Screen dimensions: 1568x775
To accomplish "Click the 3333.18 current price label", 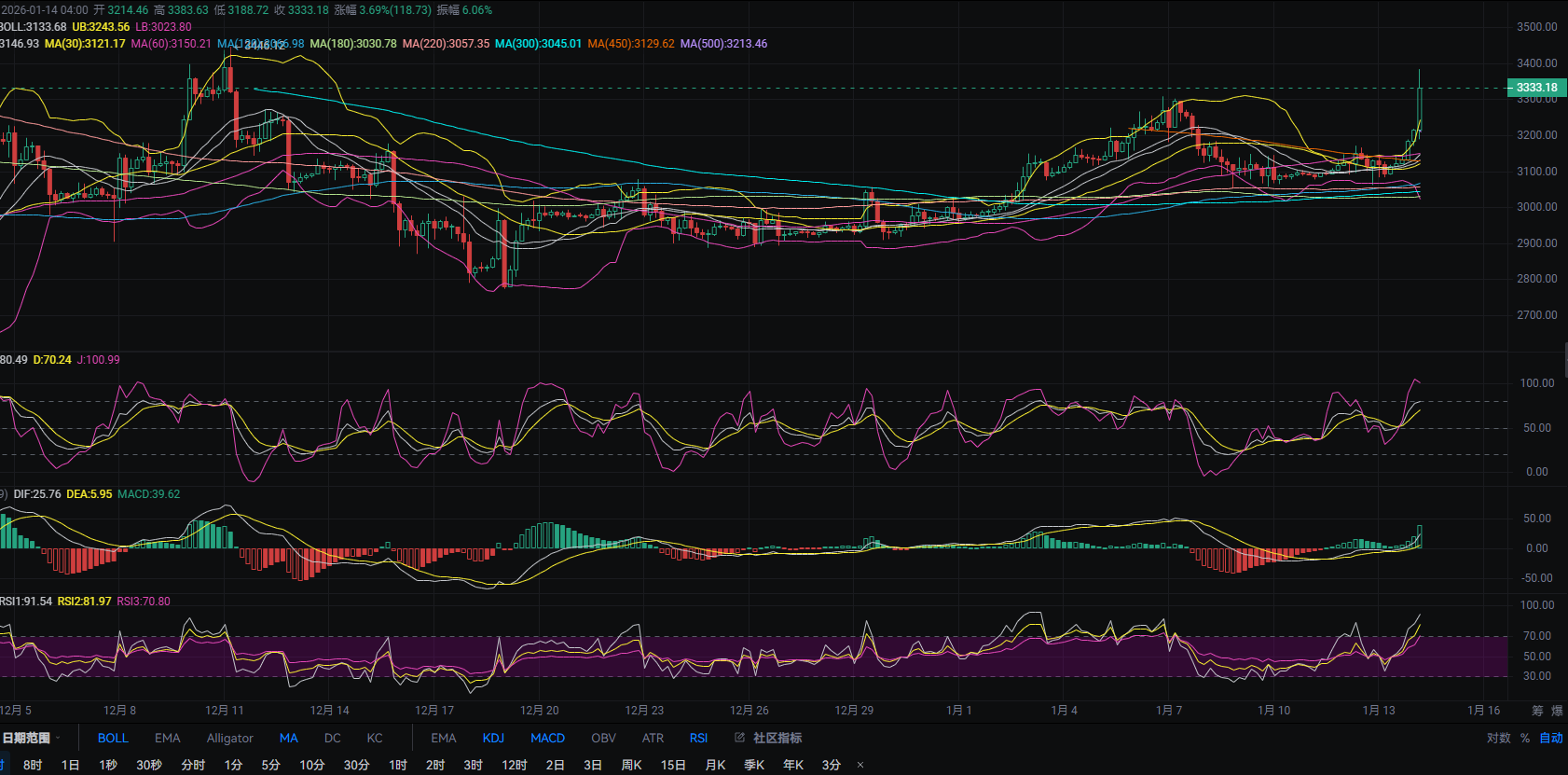I will [1536, 88].
